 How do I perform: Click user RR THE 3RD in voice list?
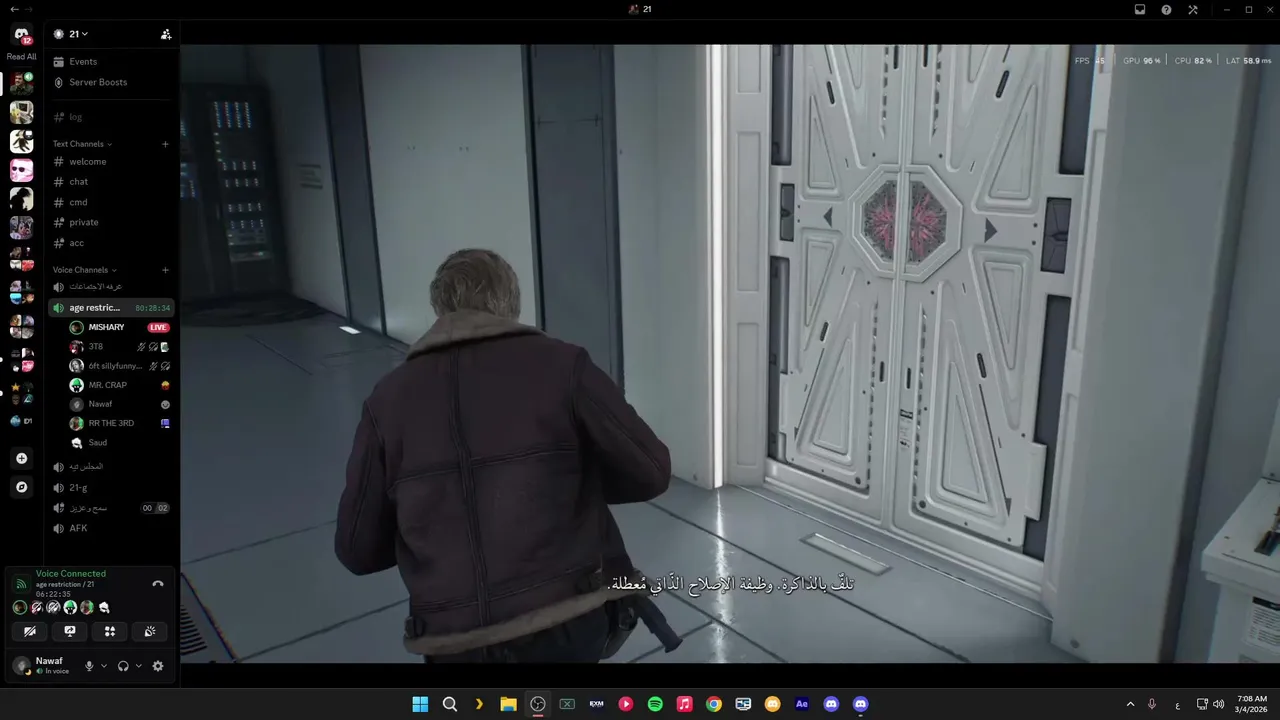pos(118,423)
